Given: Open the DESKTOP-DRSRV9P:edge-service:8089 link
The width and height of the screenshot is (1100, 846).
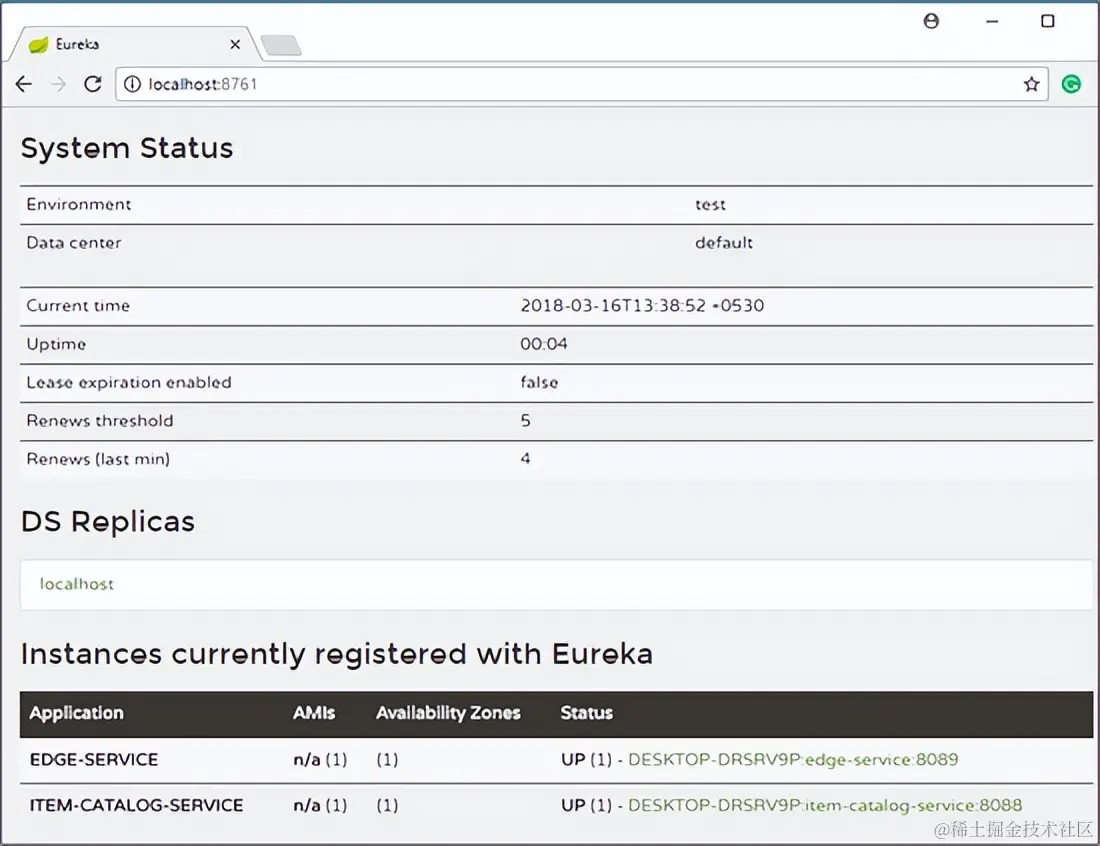Looking at the screenshot, I should pyautogui.click(x=793, y=760).
